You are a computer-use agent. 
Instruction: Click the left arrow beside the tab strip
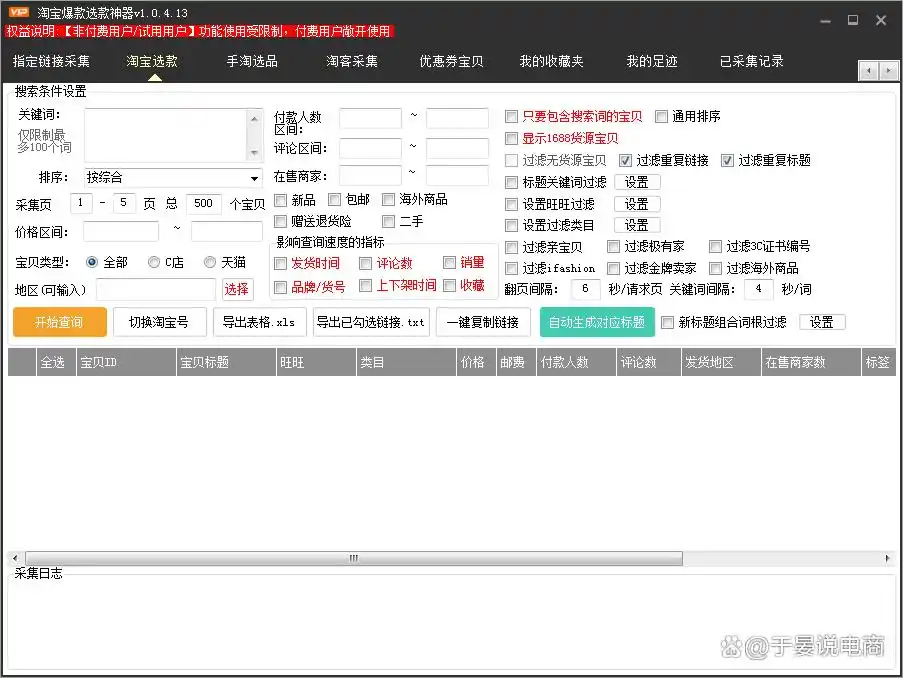(x=869, y=71)
